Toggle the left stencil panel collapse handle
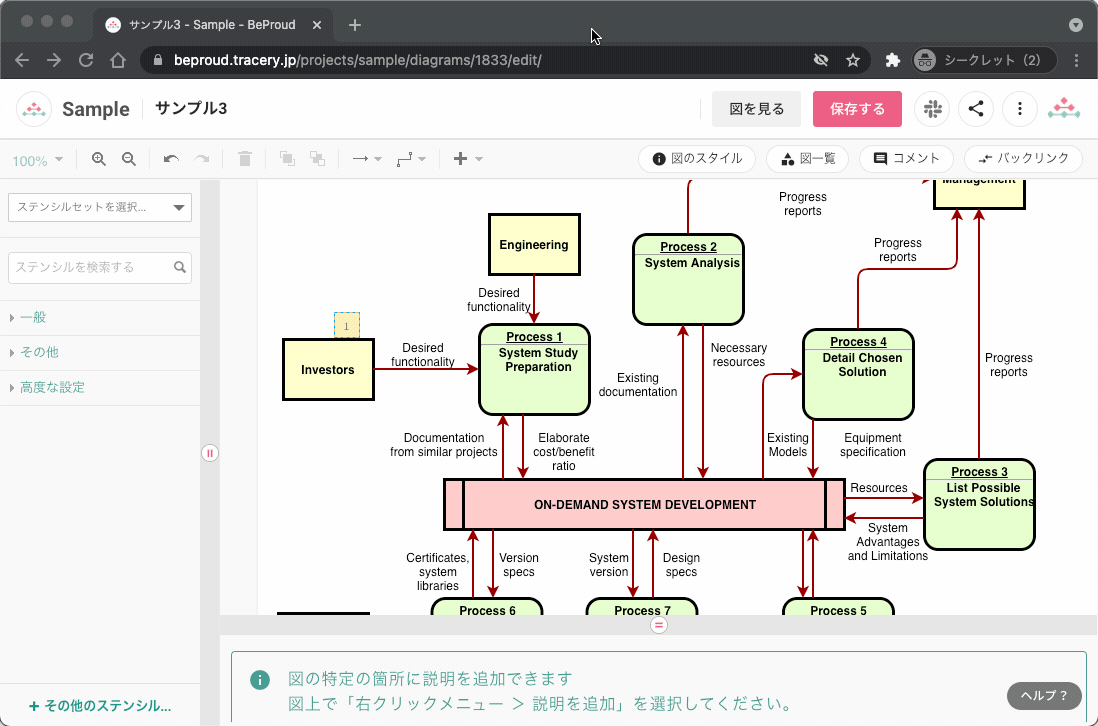The image size is (1098, 726). 210,453
